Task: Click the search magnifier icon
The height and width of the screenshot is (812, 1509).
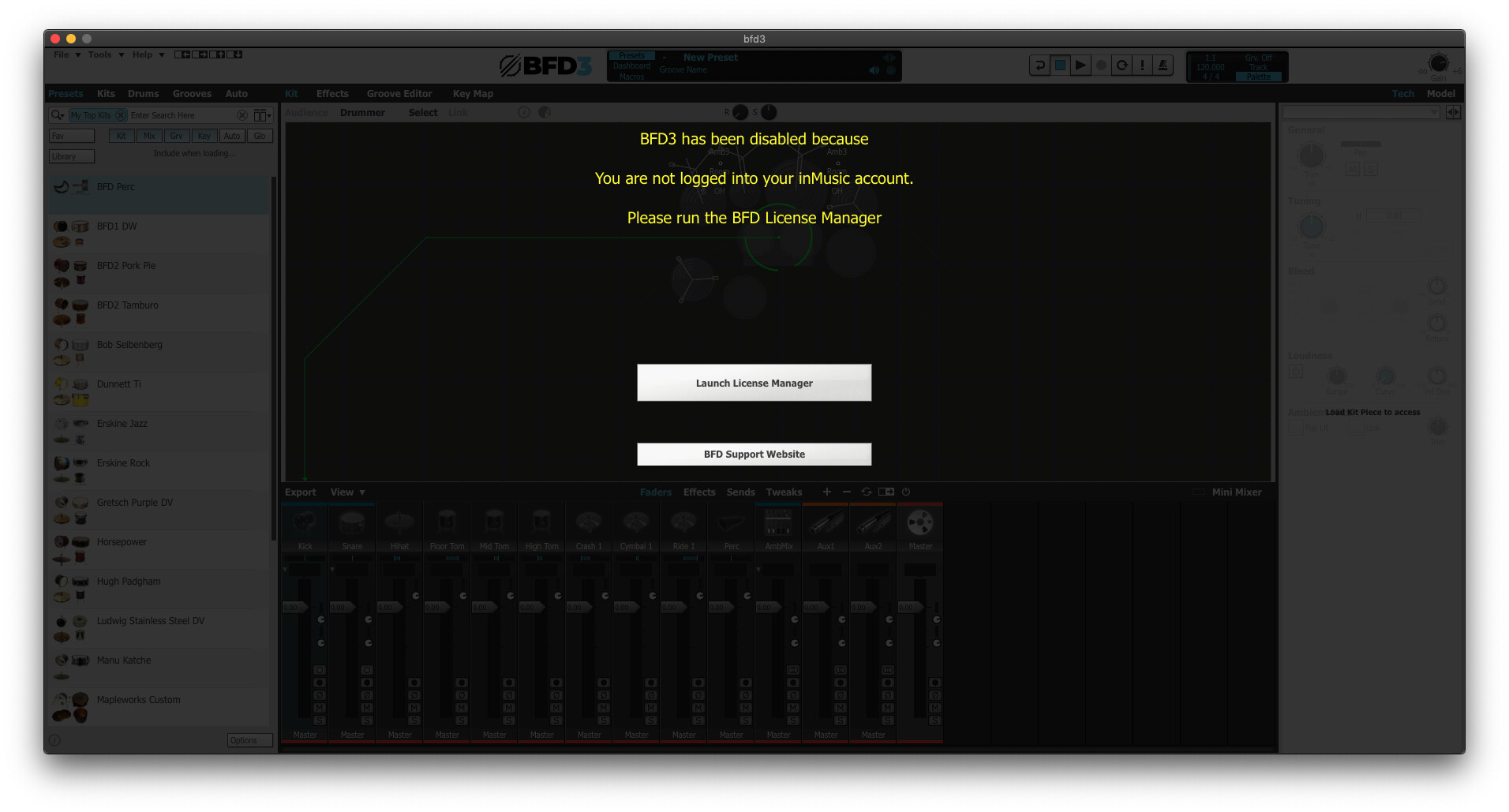Action: coord(58,115)
